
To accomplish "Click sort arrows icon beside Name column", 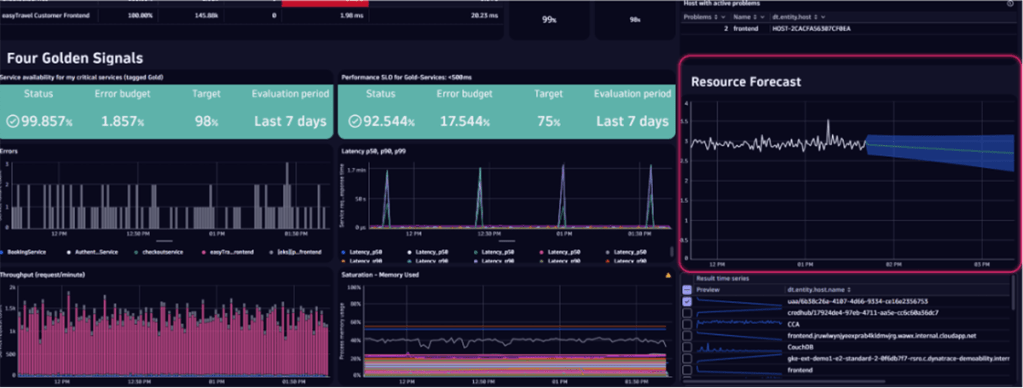I will click(756, 17).
